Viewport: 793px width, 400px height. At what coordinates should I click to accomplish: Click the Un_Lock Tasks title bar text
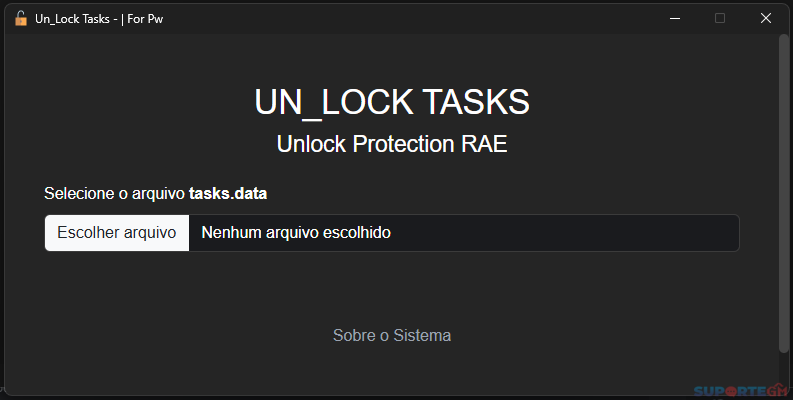pos(72,19)
